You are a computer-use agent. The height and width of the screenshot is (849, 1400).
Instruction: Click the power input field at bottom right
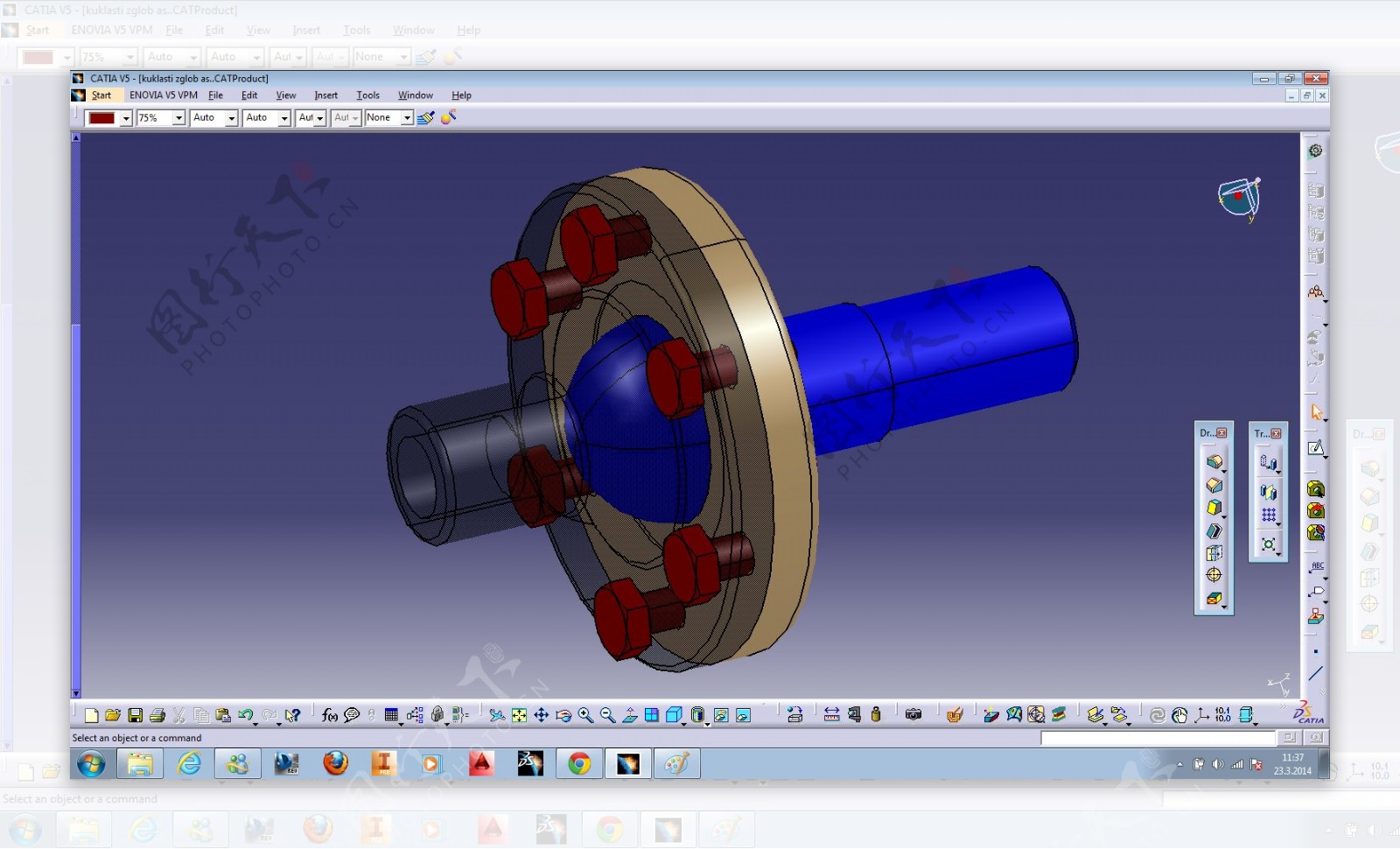(x=1158, y=738)
